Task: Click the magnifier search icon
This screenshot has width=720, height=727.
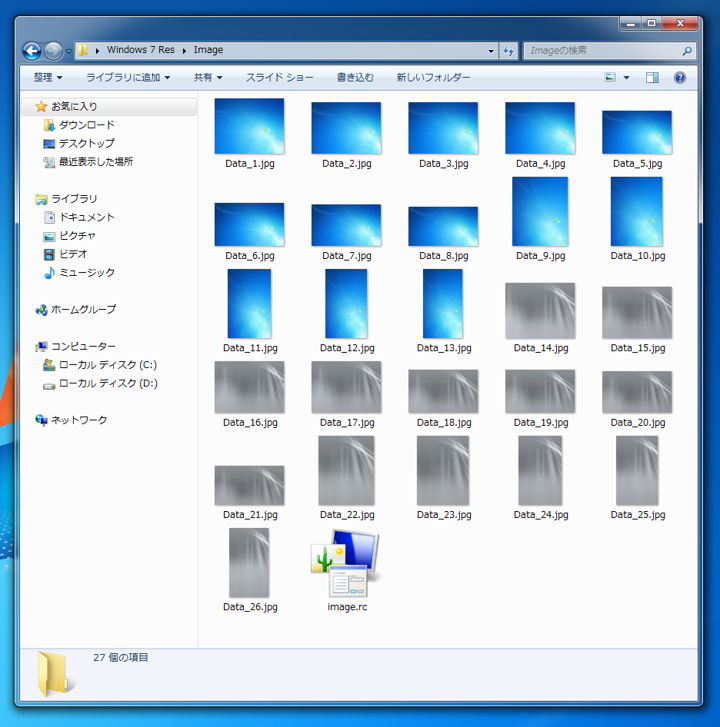Action: (x=687, y=51)
